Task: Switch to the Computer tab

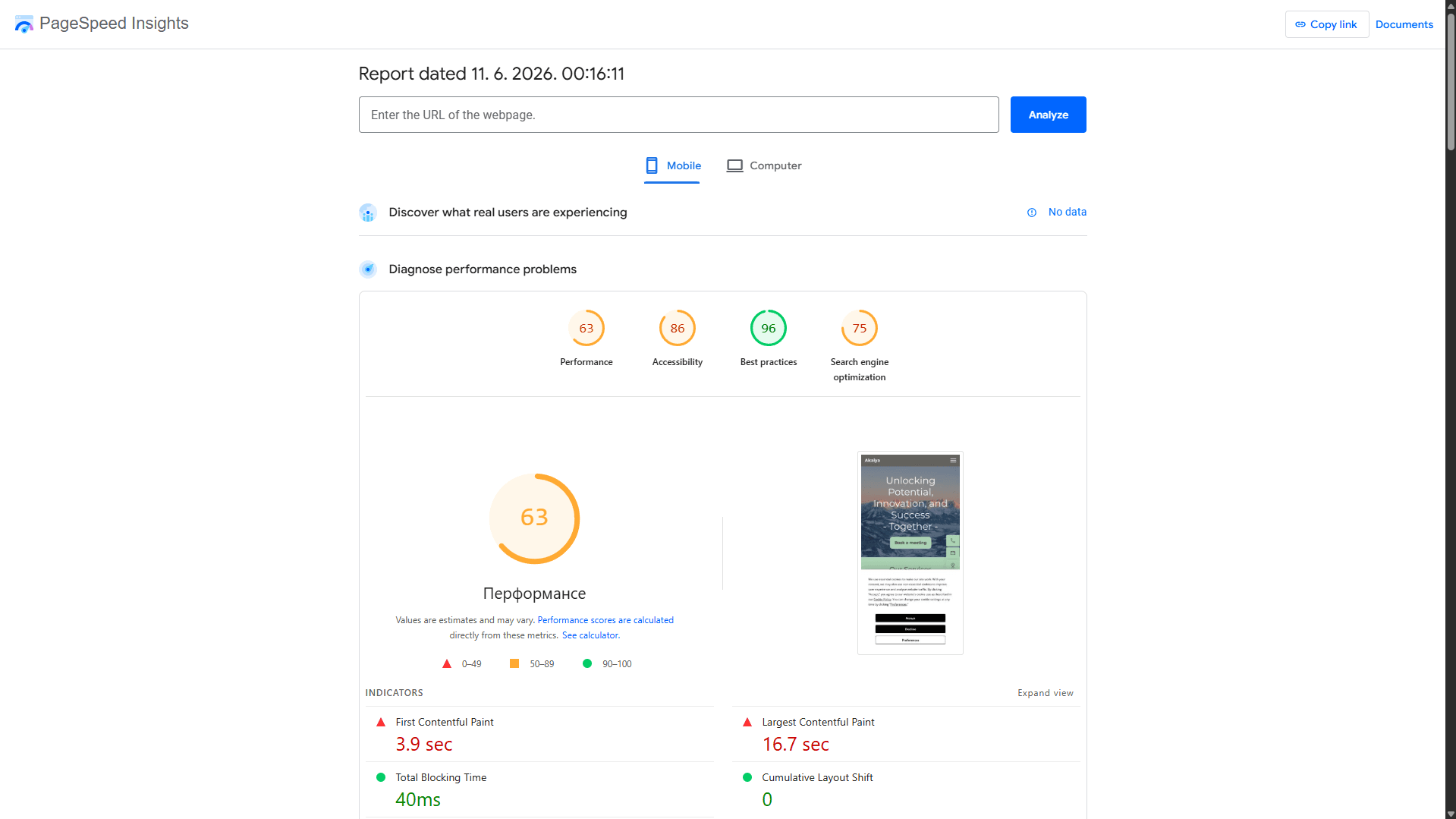Action: click(x=763, y=165)
